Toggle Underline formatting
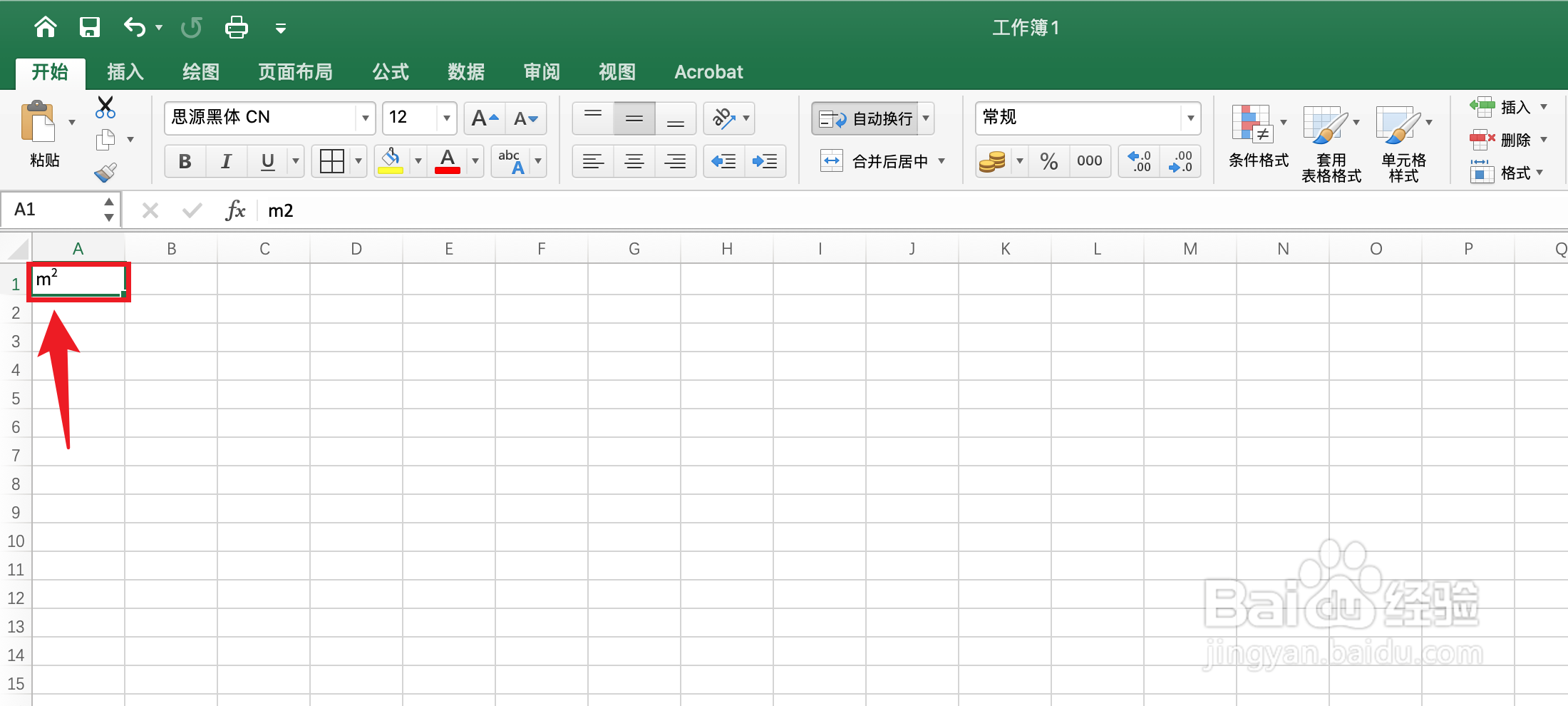The width and height of the screenshot is (1568, 706). click(268, 161)
